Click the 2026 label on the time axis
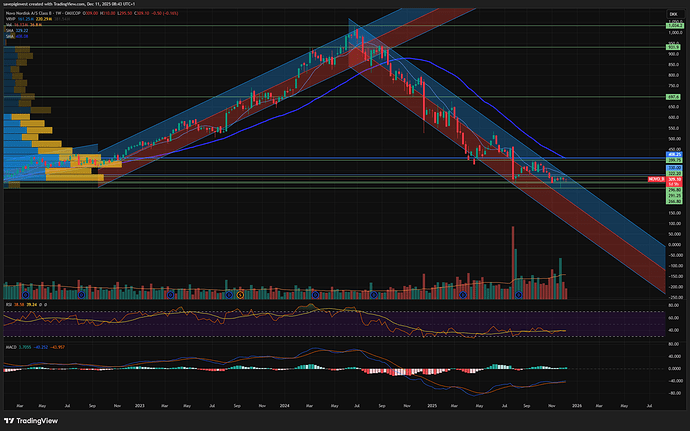Image resolution: width=690 pixels, height=431 pixels. tap(578, 407)
